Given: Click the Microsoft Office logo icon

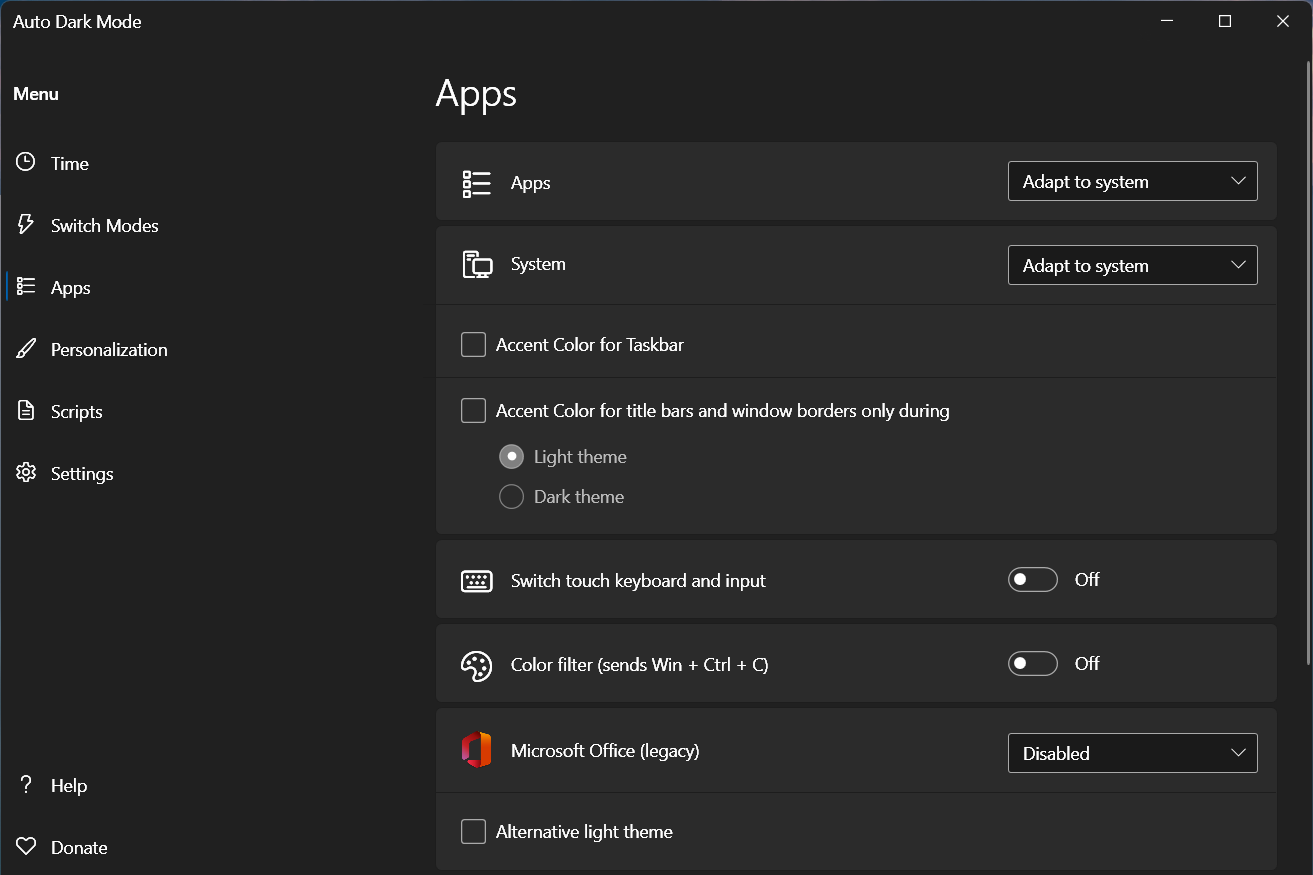Looking at the screenshot, I should 477,750.
